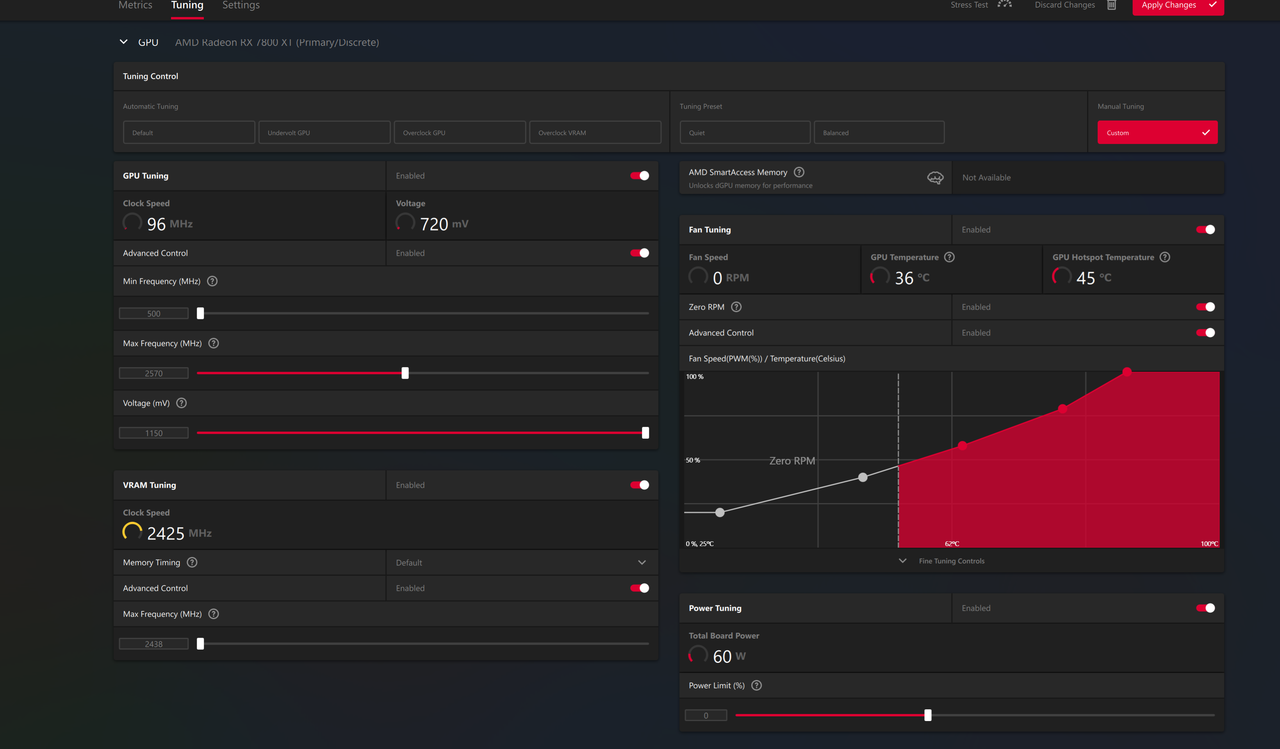Expand the Fine Tuning Controls section
The height and width of the screenshot is (749, 1280).
[904, 561]
